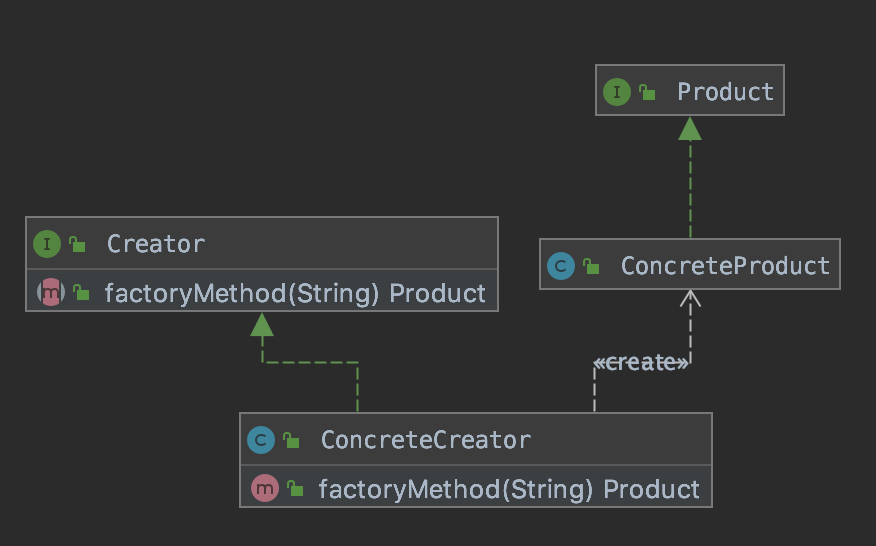Click the class icon on ConcreteCreator node

click(x=261, y=440)
